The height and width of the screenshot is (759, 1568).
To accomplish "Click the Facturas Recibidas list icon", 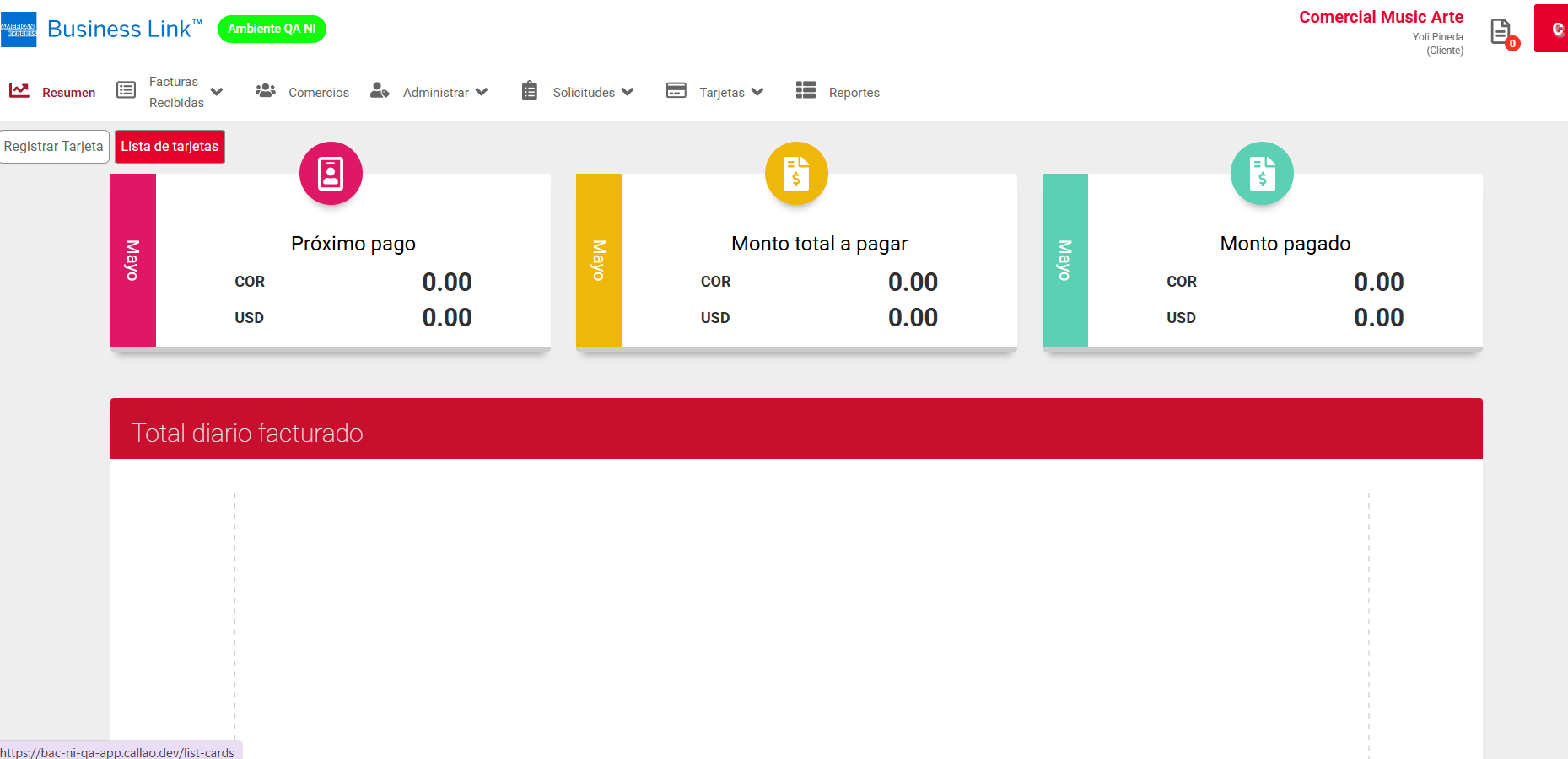I will [x=126, y=90].
